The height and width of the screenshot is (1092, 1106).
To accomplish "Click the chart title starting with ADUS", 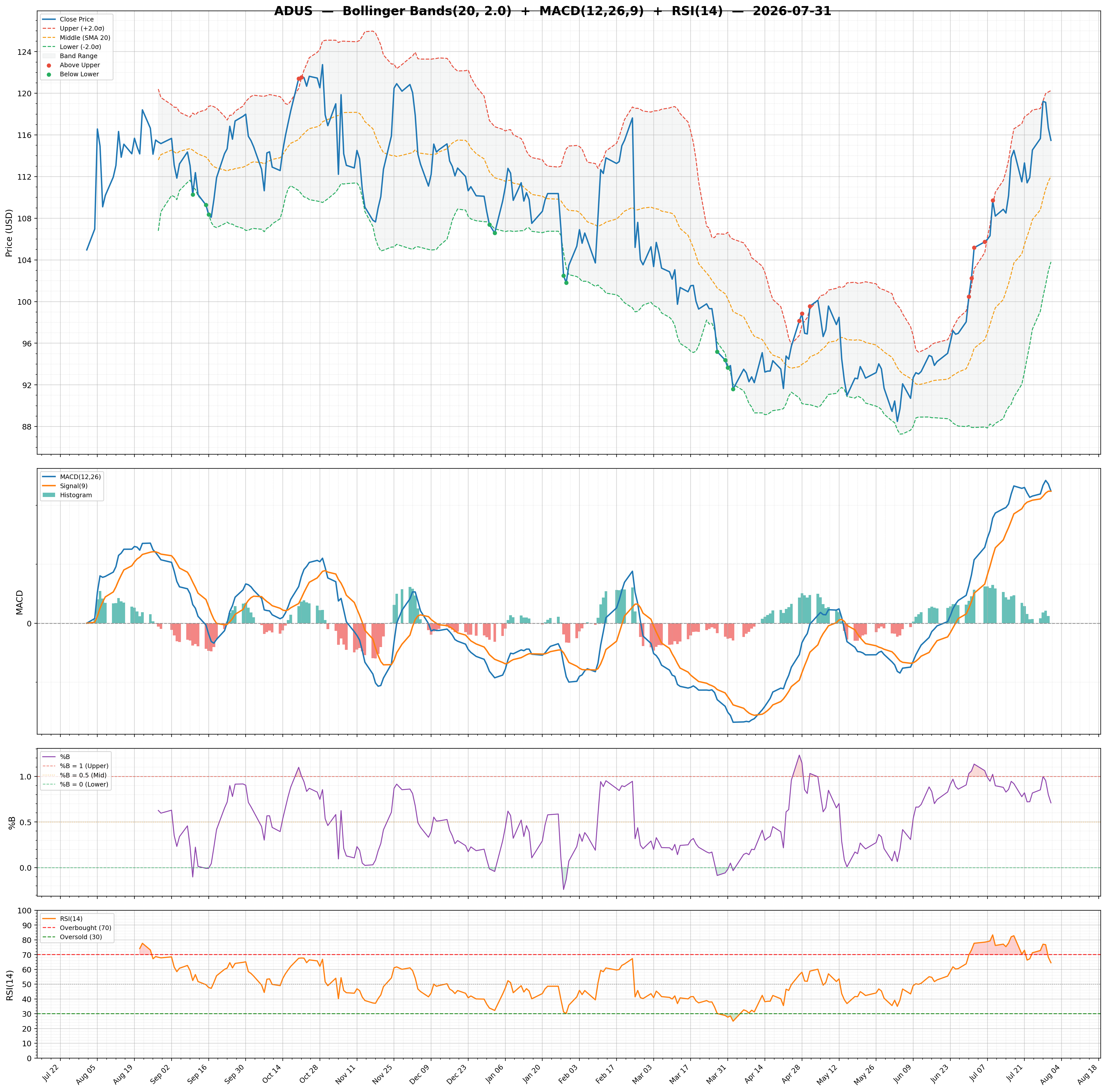I will 552,11.
